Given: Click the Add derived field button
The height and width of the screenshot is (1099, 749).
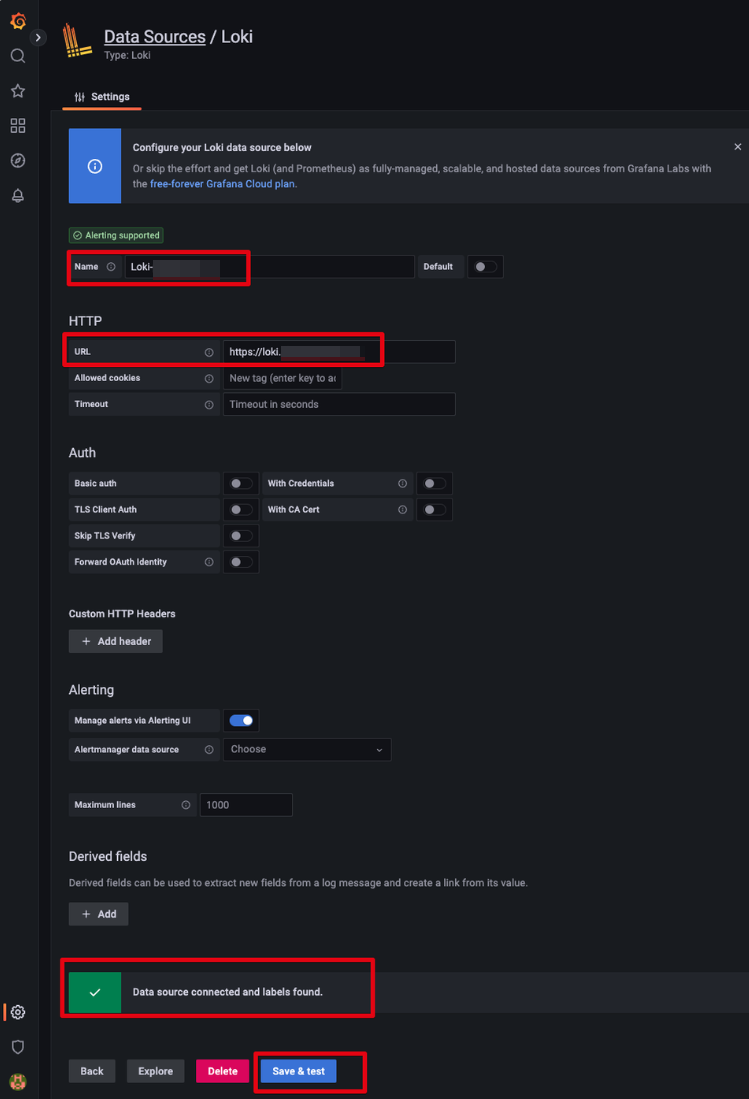Looking at the screenshot, I should coord(98,914).
